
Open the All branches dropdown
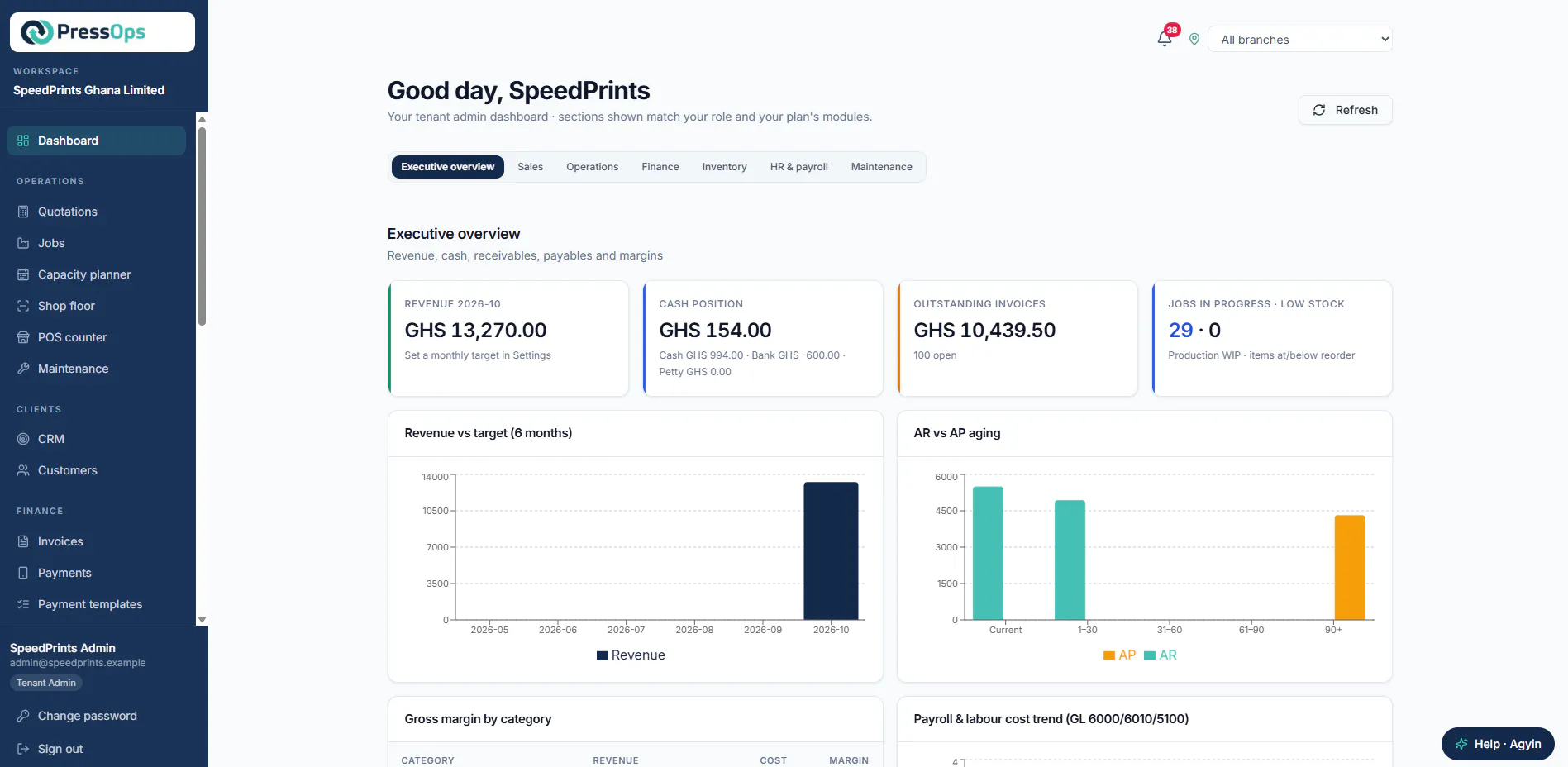pos(1300,39)
